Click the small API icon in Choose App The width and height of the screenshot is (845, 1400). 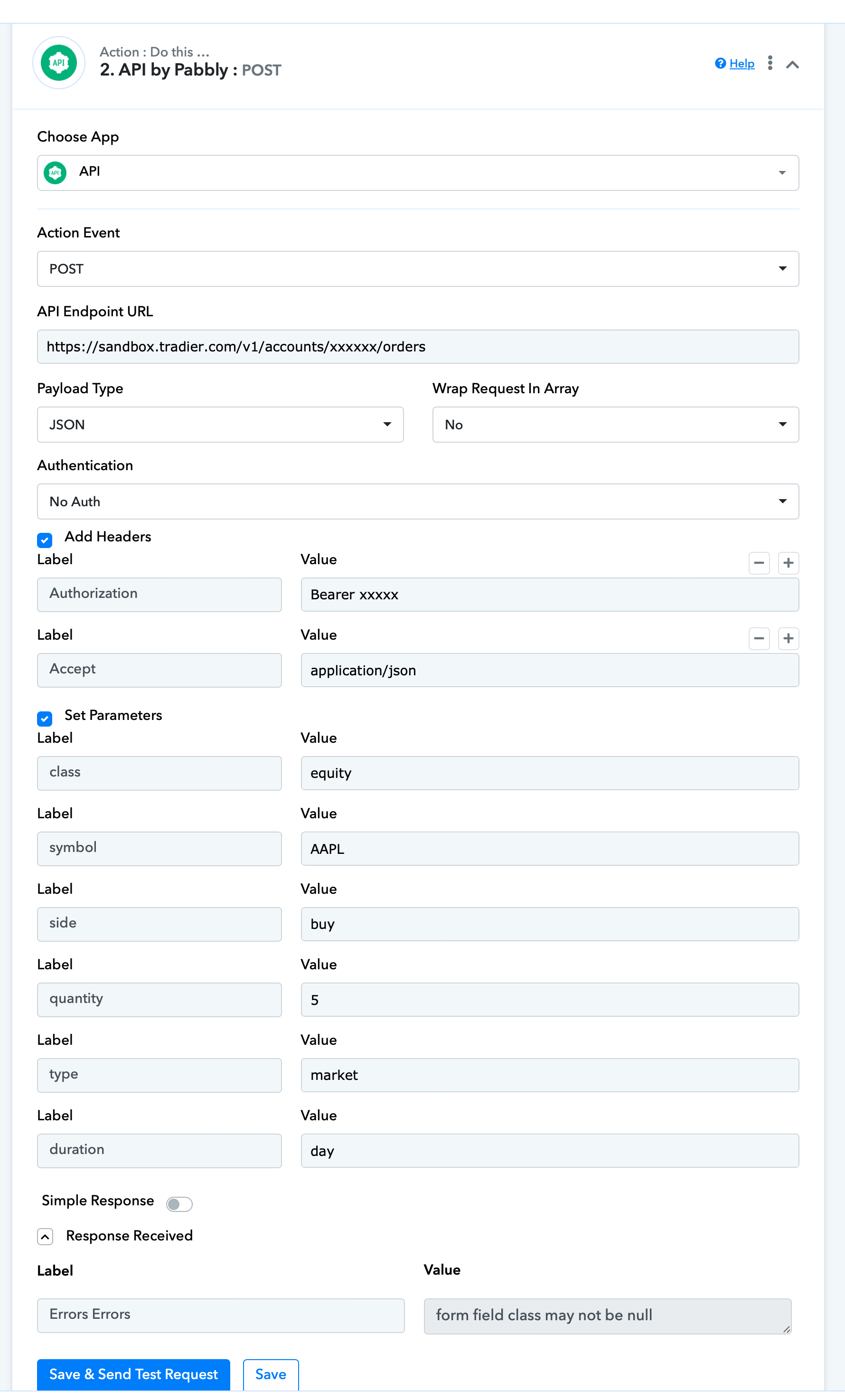(x=55, y=173)
